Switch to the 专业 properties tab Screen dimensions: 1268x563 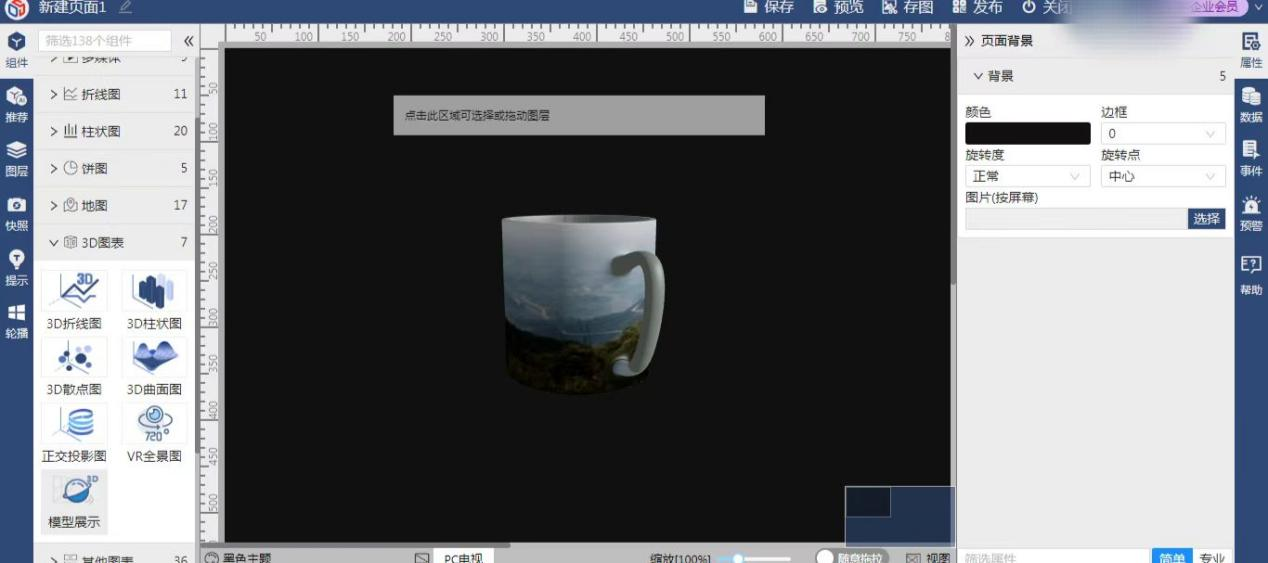(1212, 557)
